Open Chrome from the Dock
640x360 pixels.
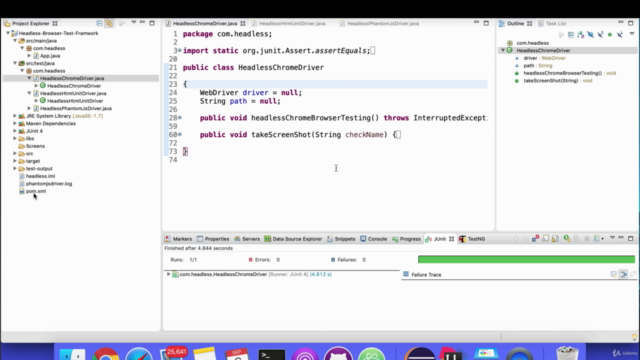(x=105, y=353)
